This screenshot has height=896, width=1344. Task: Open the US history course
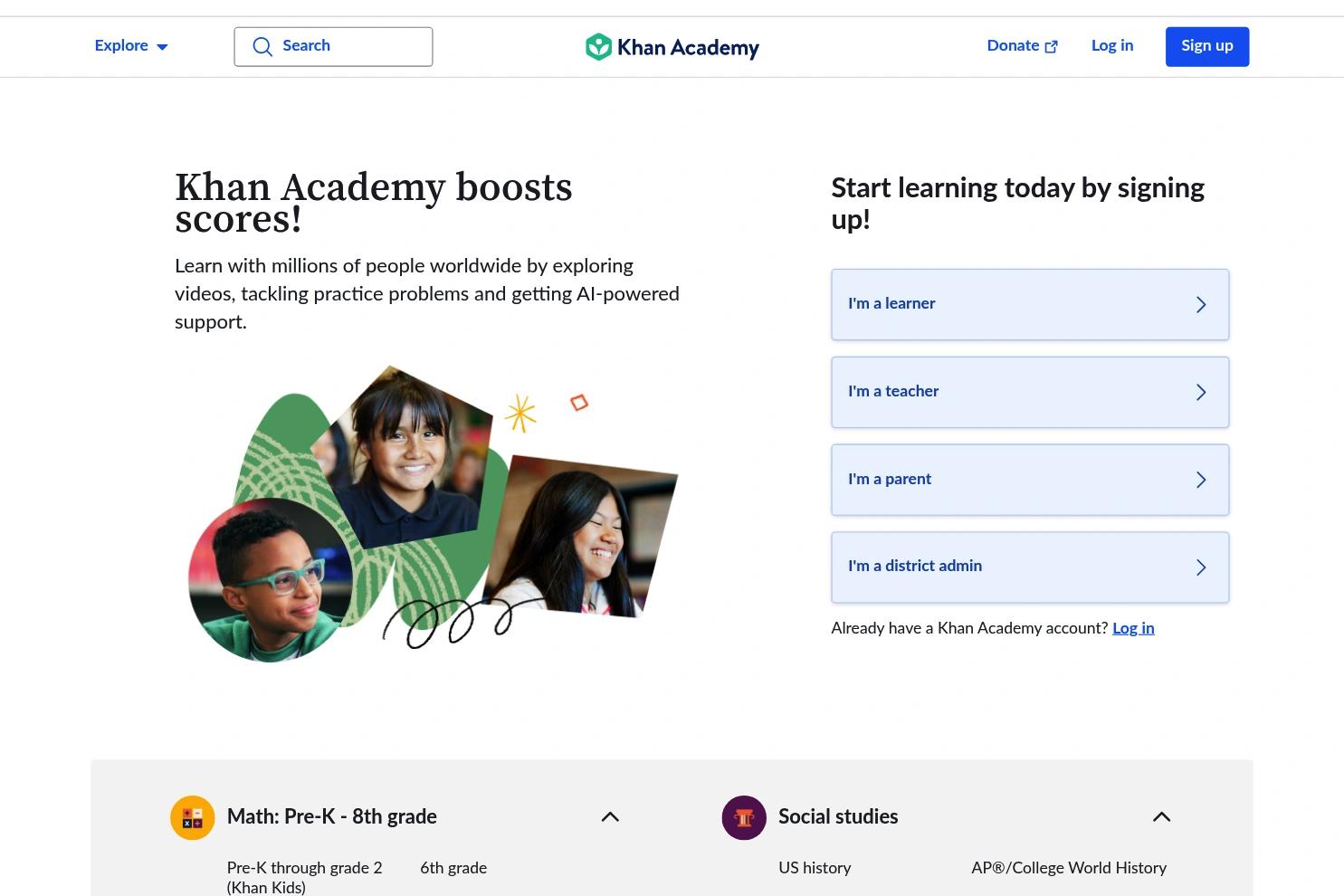tap(815, 868)
